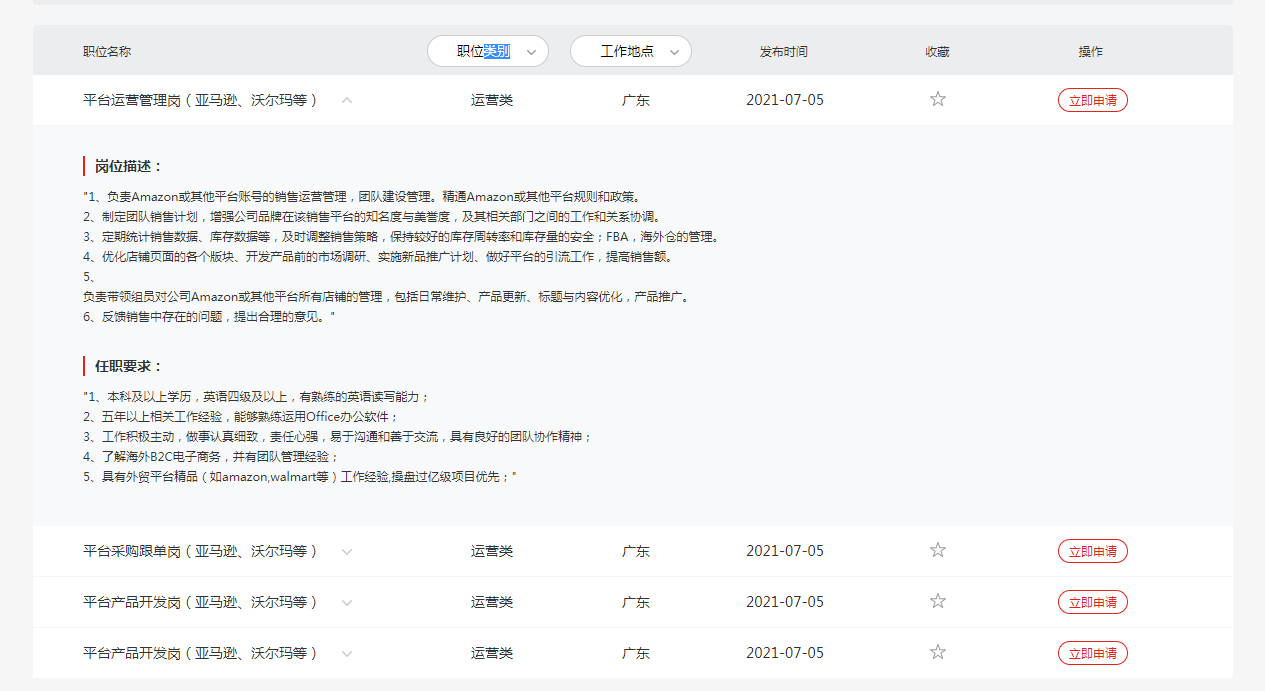Open the 职位类别 filter dropdown
Viewport: 1265px width, 691px height.
(488, 51)
